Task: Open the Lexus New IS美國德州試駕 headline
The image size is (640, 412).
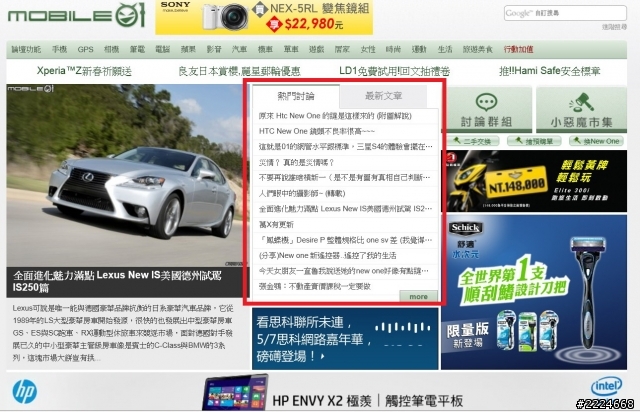Action: pyautogui.click(x=117, y=281)
